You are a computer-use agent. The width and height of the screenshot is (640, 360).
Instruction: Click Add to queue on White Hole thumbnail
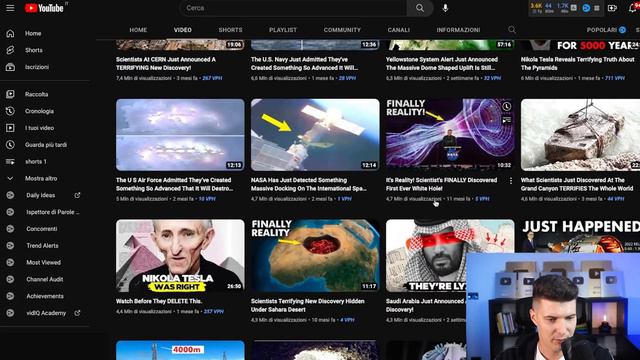[x=507, y=120]
